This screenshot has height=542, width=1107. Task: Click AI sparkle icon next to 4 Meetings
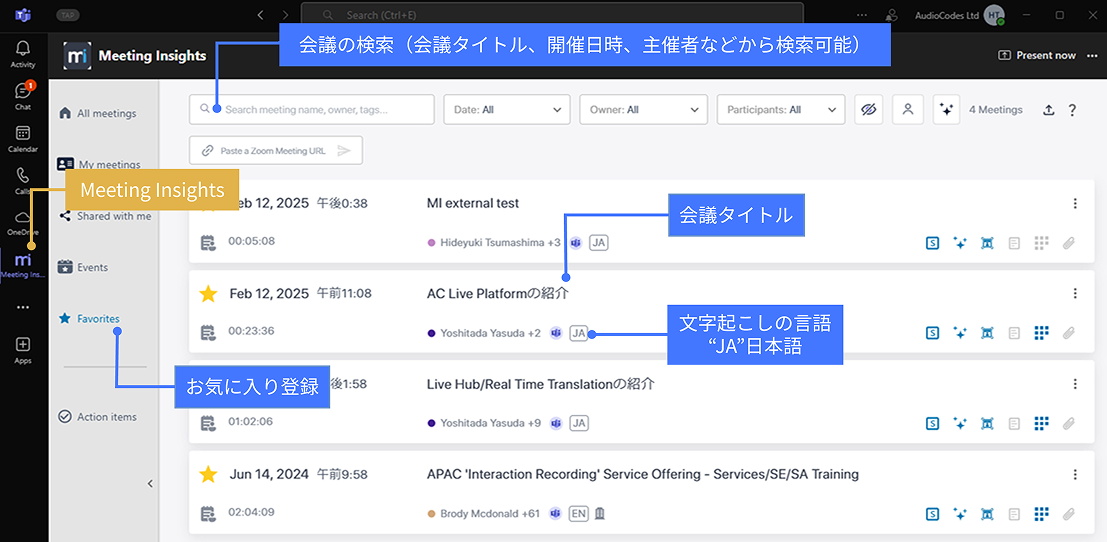pos(946,110)
